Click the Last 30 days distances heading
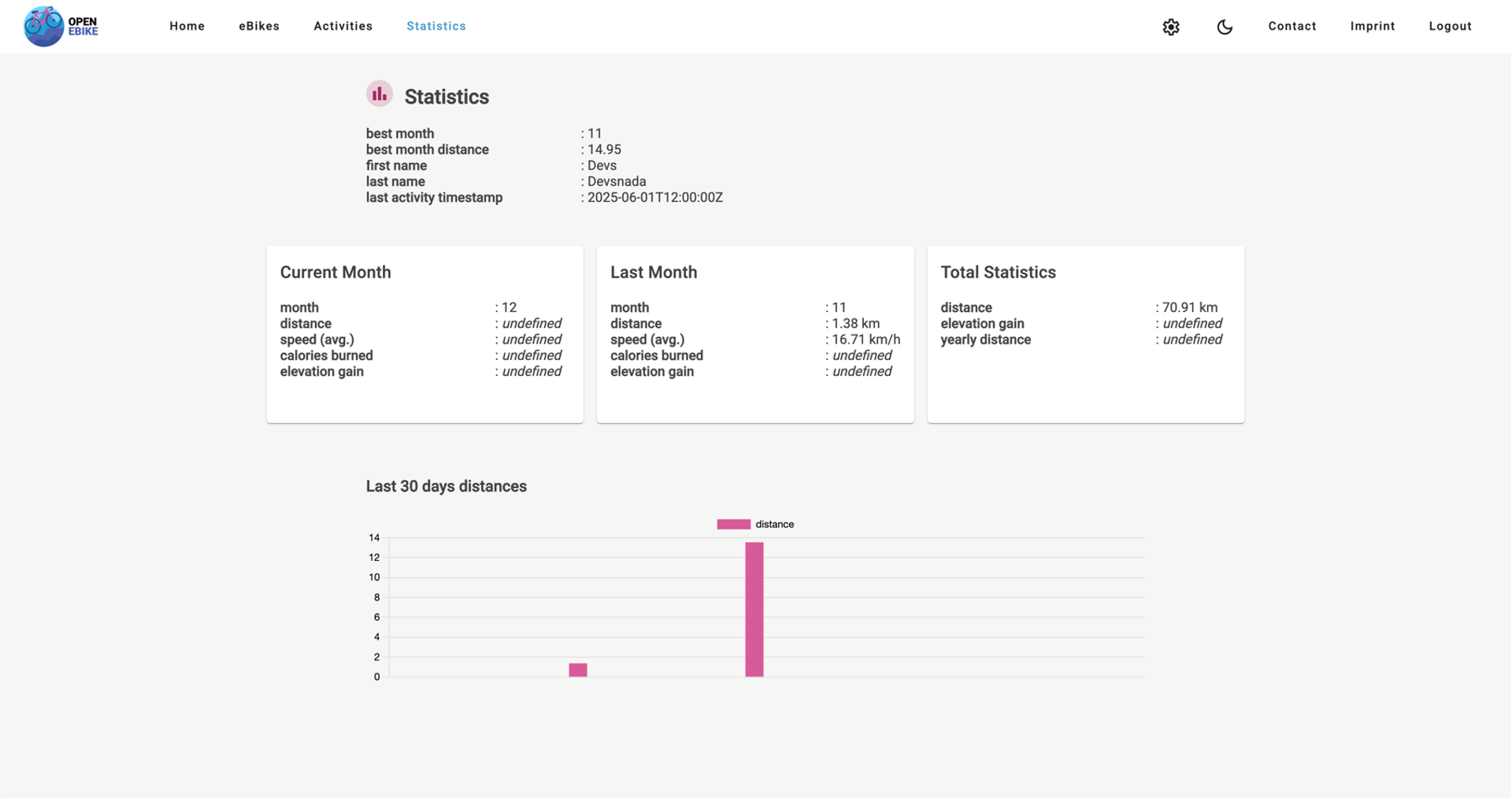Screen dimensions: 1512x799 tap(447, 486)
